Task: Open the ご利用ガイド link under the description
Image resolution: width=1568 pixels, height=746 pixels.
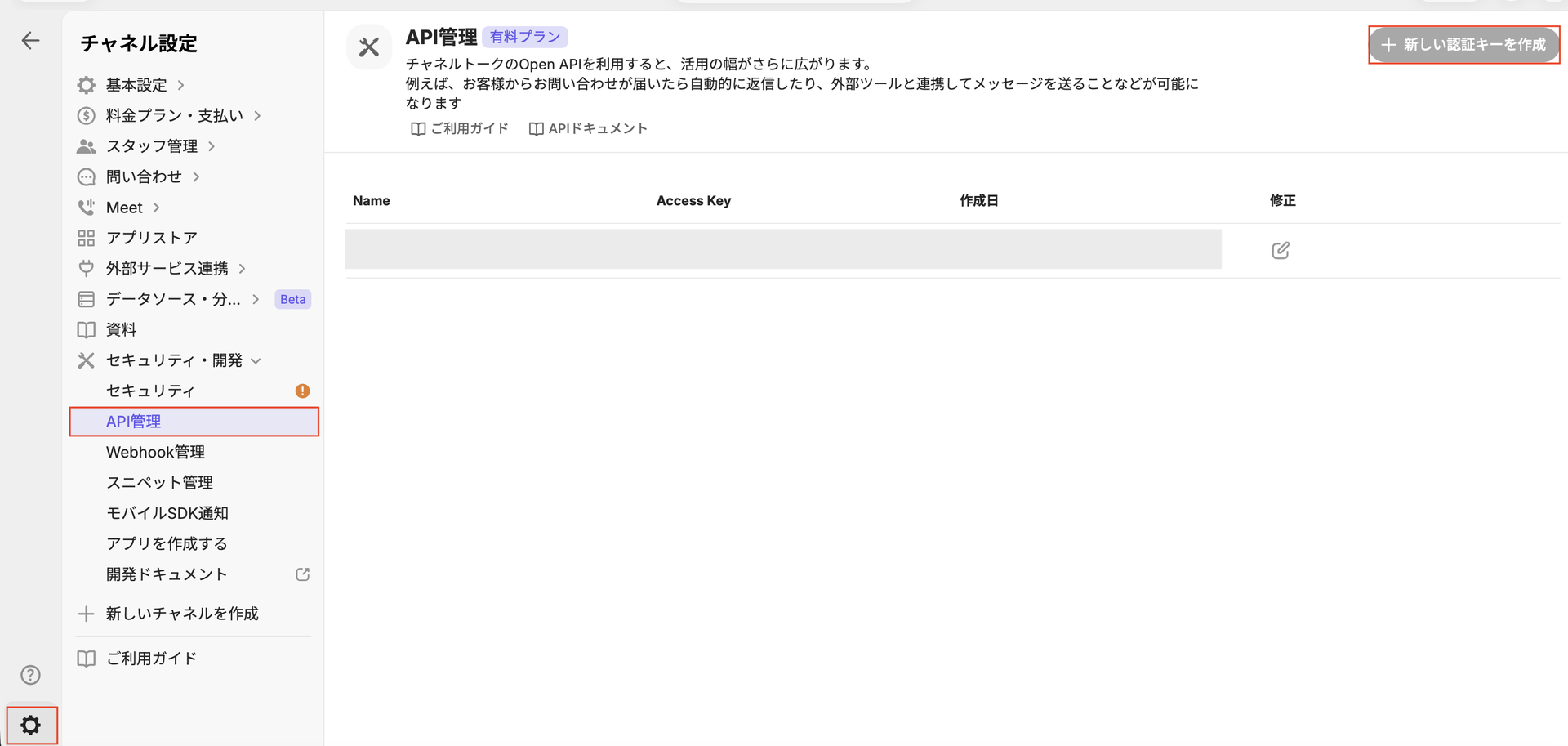Action: click(459, 128)
